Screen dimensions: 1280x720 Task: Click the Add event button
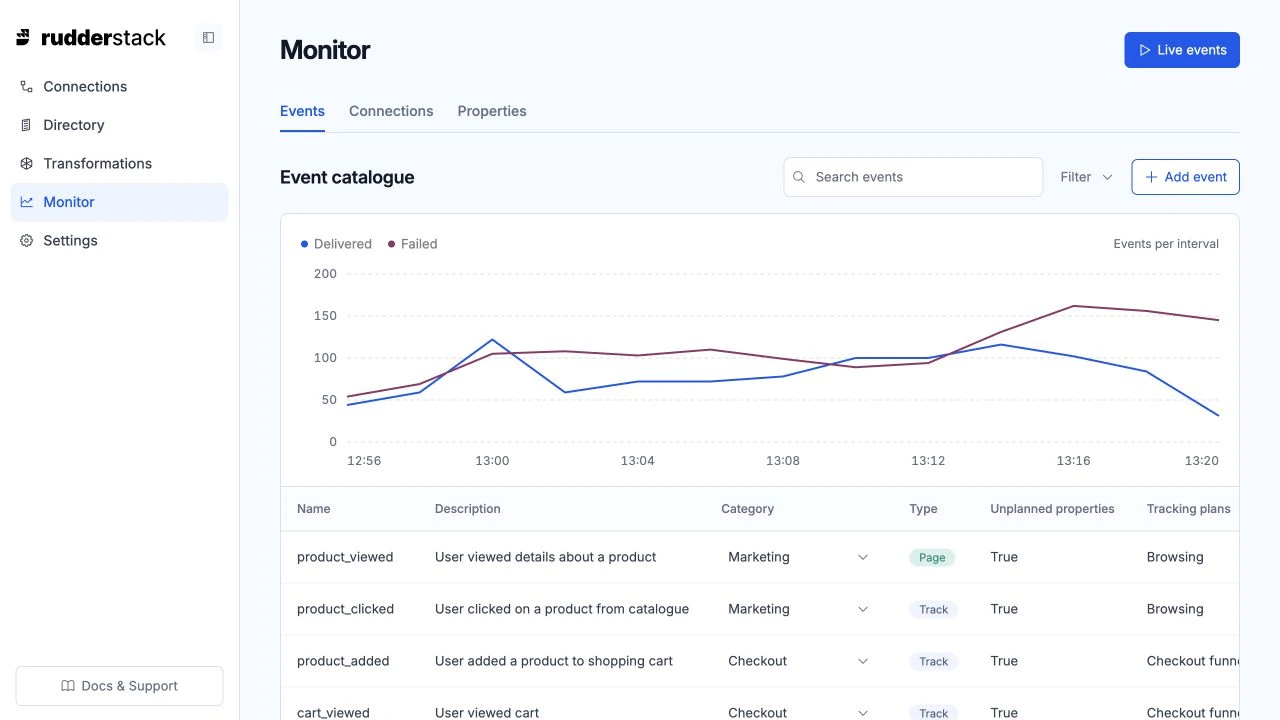(x=1185, y=177)
